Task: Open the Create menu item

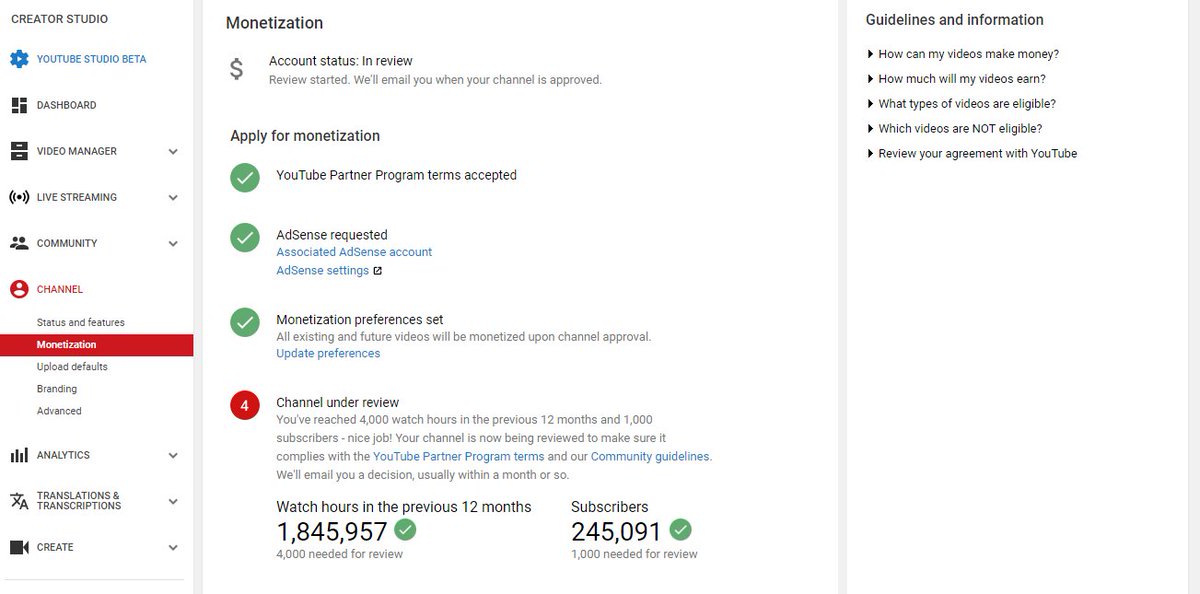Action: tap(55, 547)
